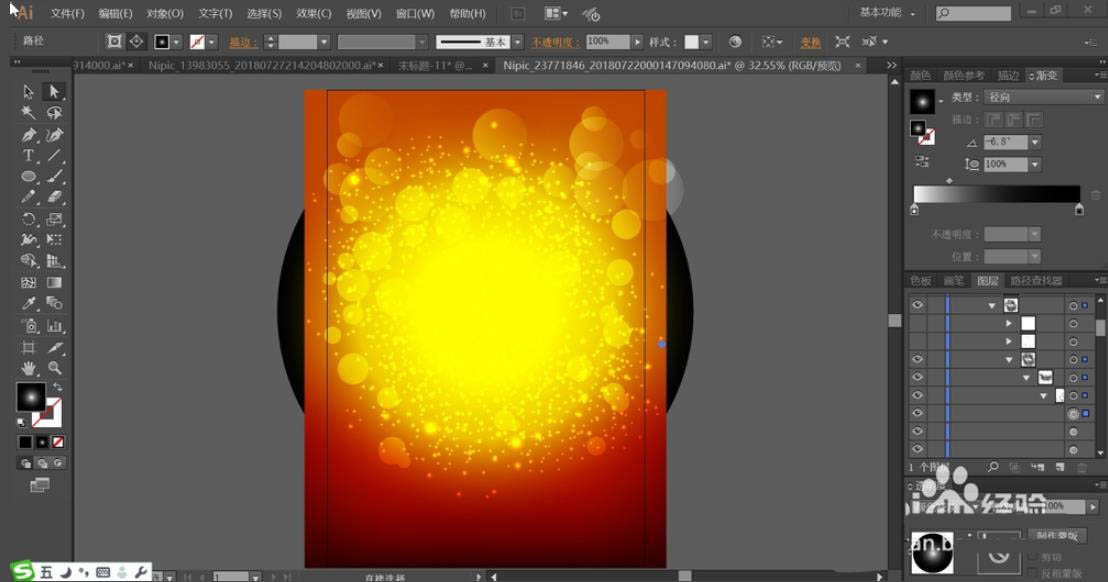
Task: Select the Rotate tool
Action: tap(28, 219)
